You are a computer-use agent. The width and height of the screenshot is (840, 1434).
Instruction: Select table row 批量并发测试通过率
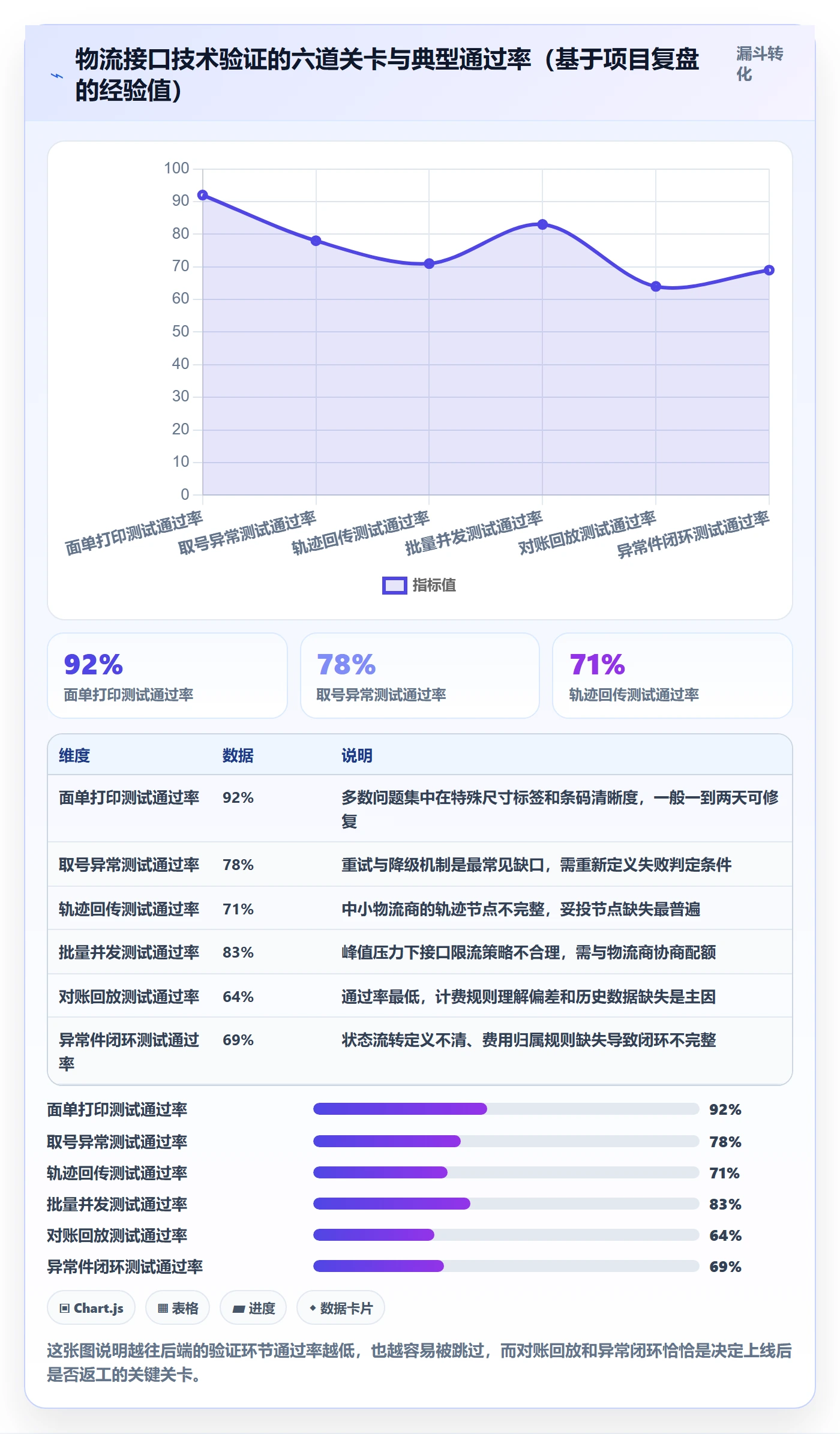420,952
